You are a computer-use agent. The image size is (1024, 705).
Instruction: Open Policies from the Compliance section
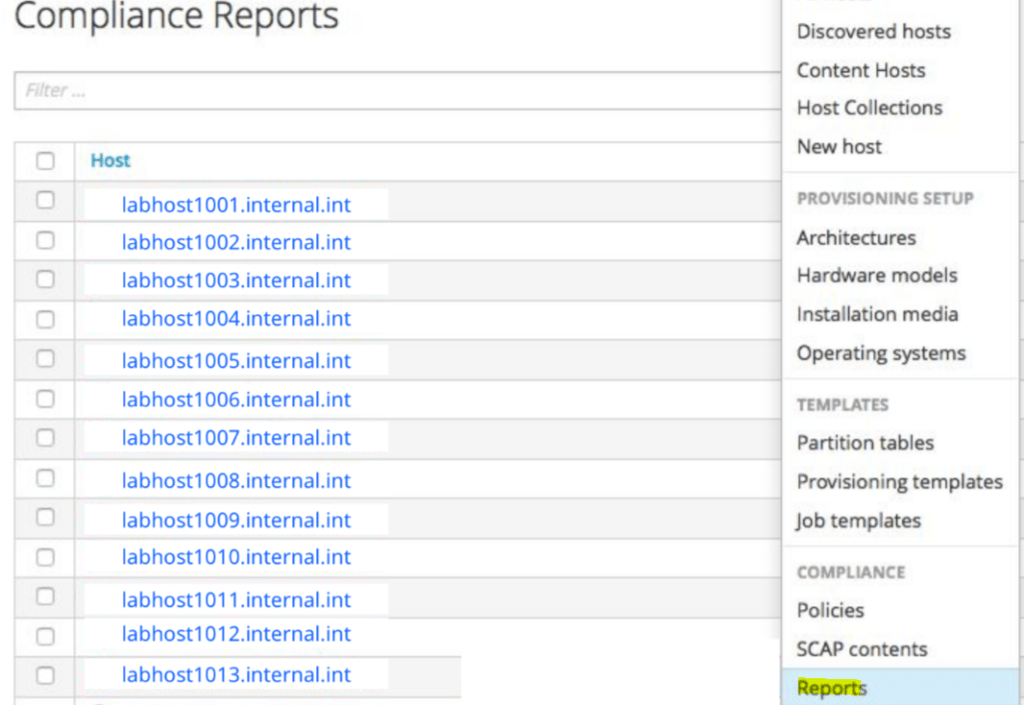pos(830,610)
